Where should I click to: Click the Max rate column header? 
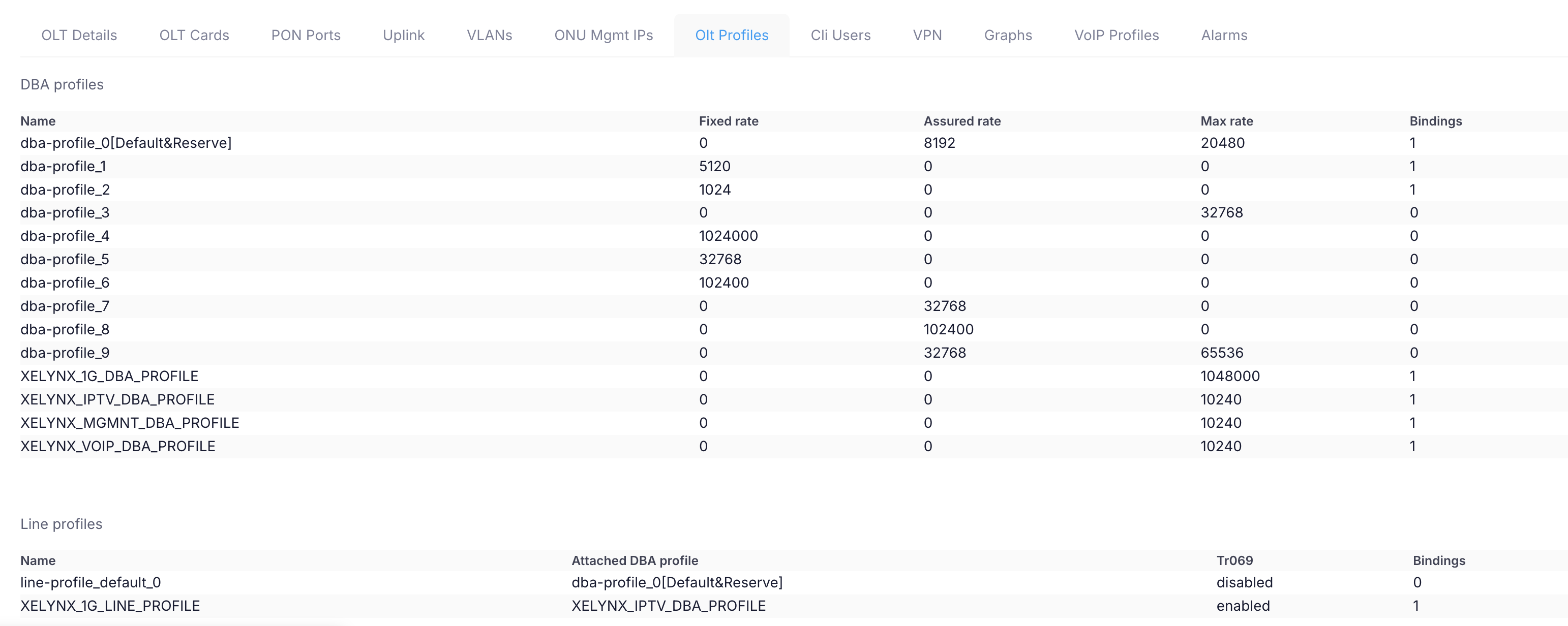[1226, 121]
